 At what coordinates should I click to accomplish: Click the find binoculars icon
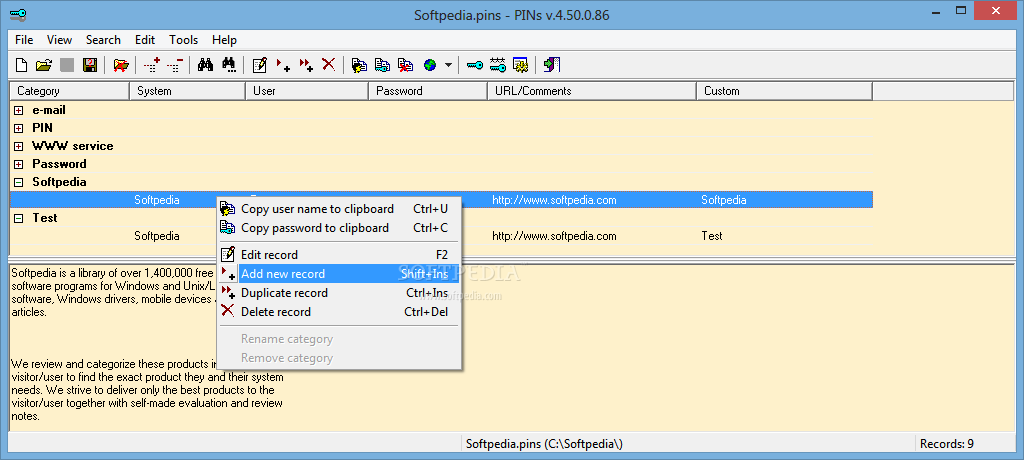pyautogui.click(x=205, y=65)
